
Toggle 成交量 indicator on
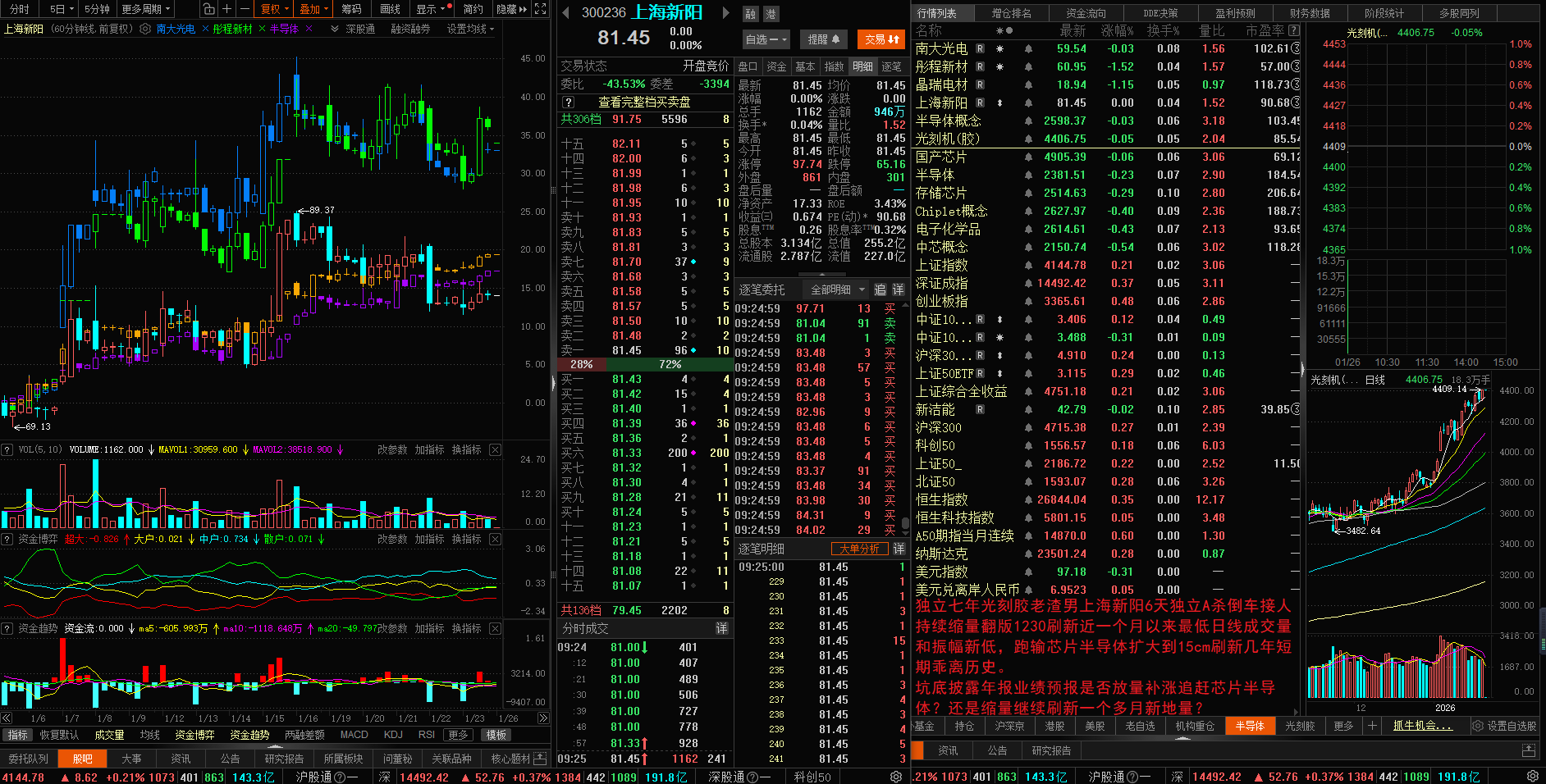tap(109, 735)
